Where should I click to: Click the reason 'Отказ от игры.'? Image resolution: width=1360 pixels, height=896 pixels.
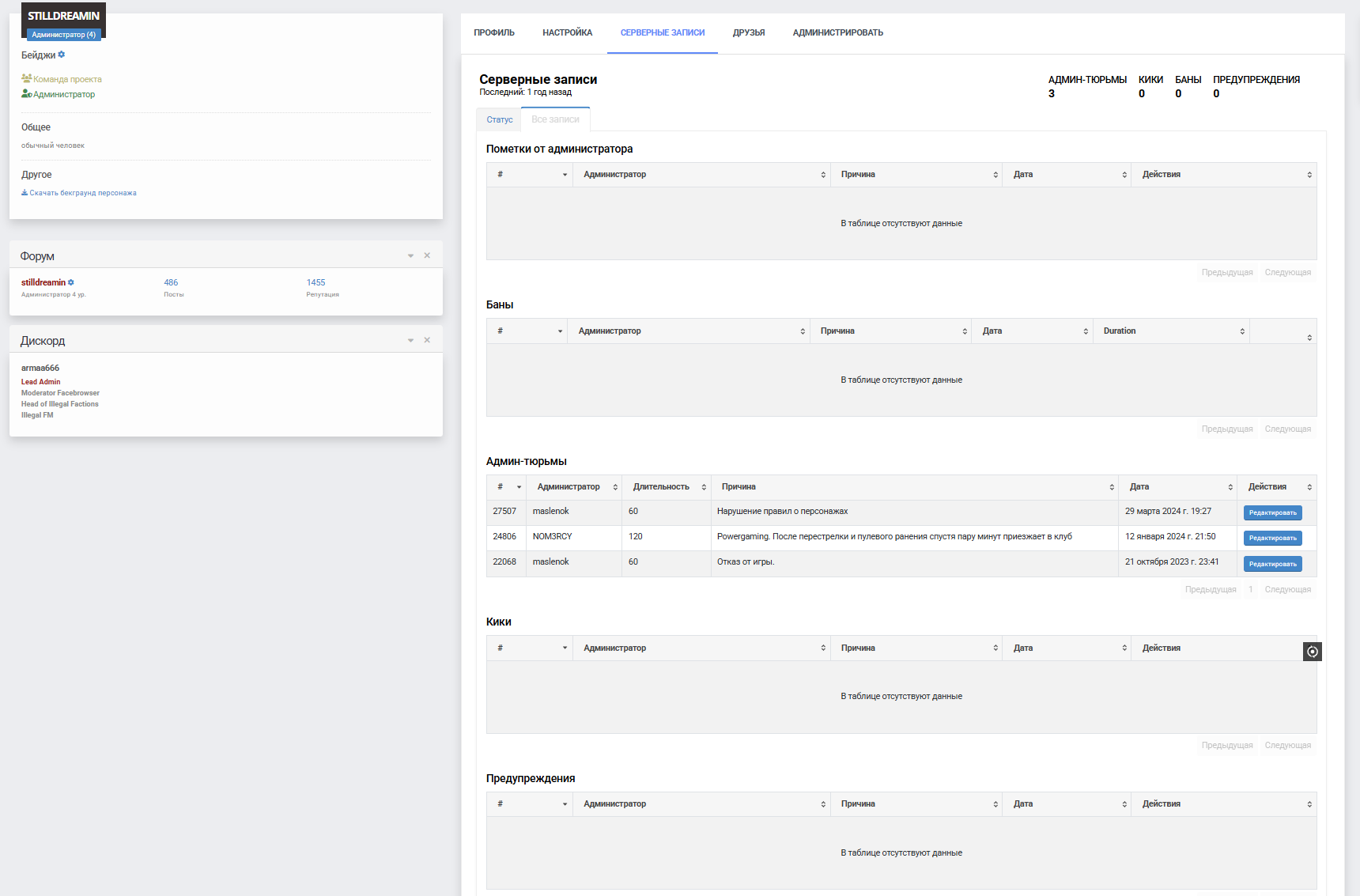coord(746,562)
